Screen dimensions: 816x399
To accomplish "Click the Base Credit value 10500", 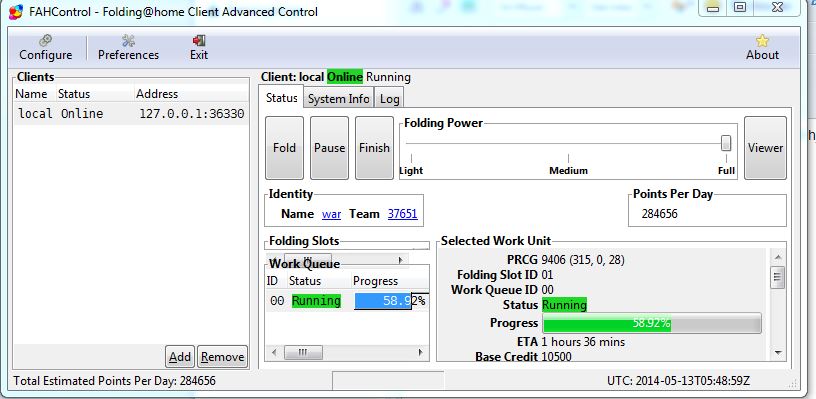I will 556,357.
